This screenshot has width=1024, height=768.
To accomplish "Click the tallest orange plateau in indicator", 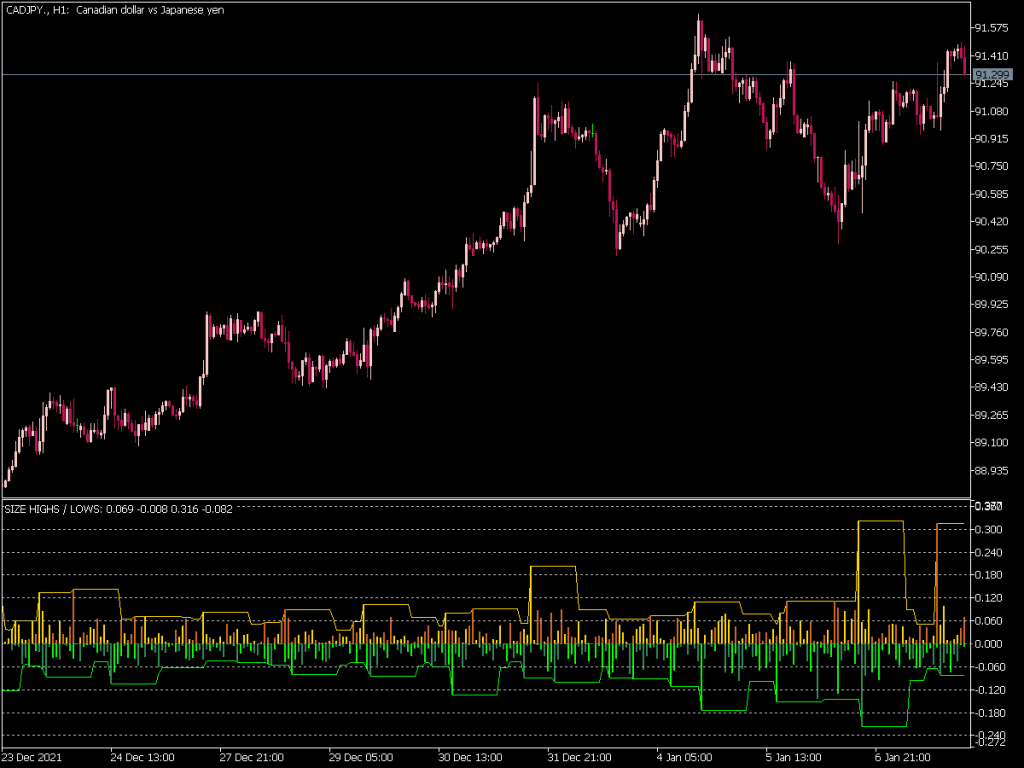I will coord(880,521).
